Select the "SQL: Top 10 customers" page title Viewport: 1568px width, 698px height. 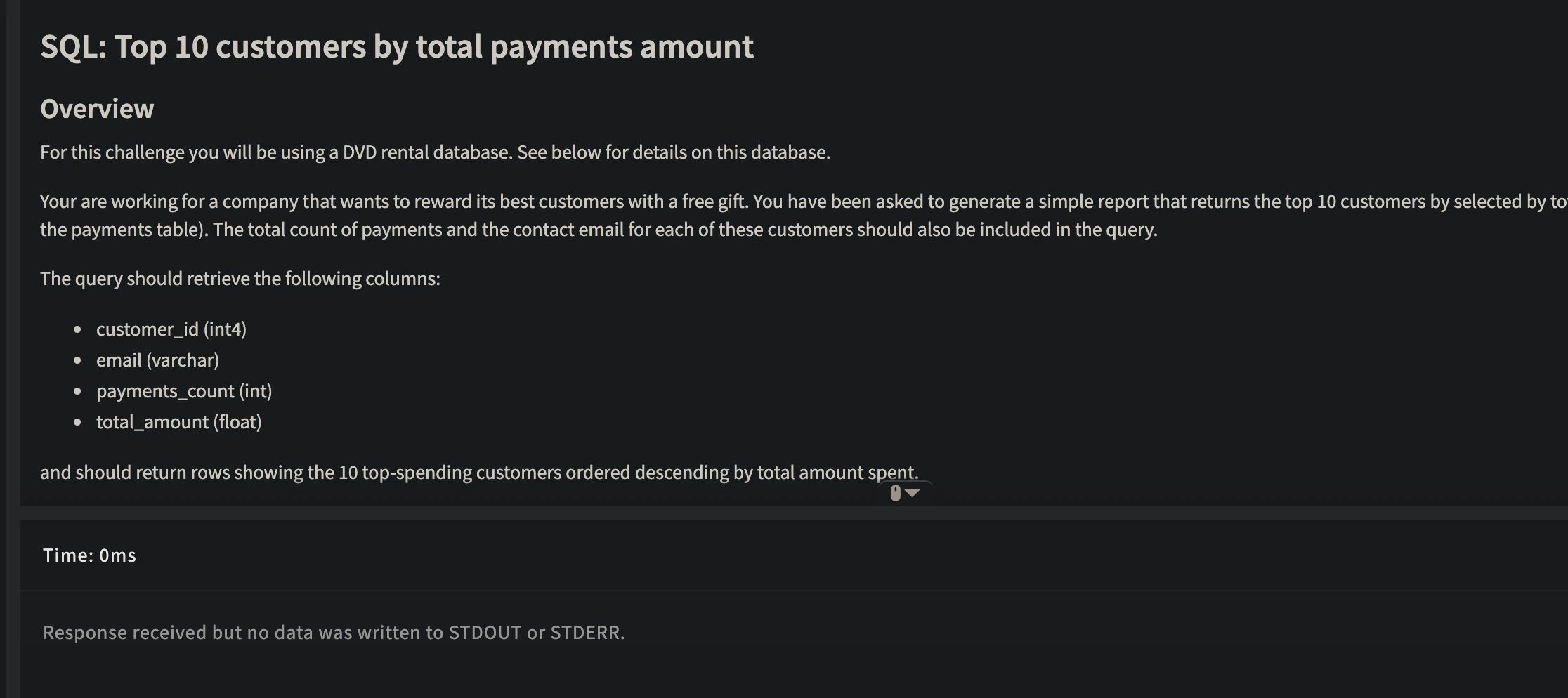pyautogui.click(x=396, y=46)
